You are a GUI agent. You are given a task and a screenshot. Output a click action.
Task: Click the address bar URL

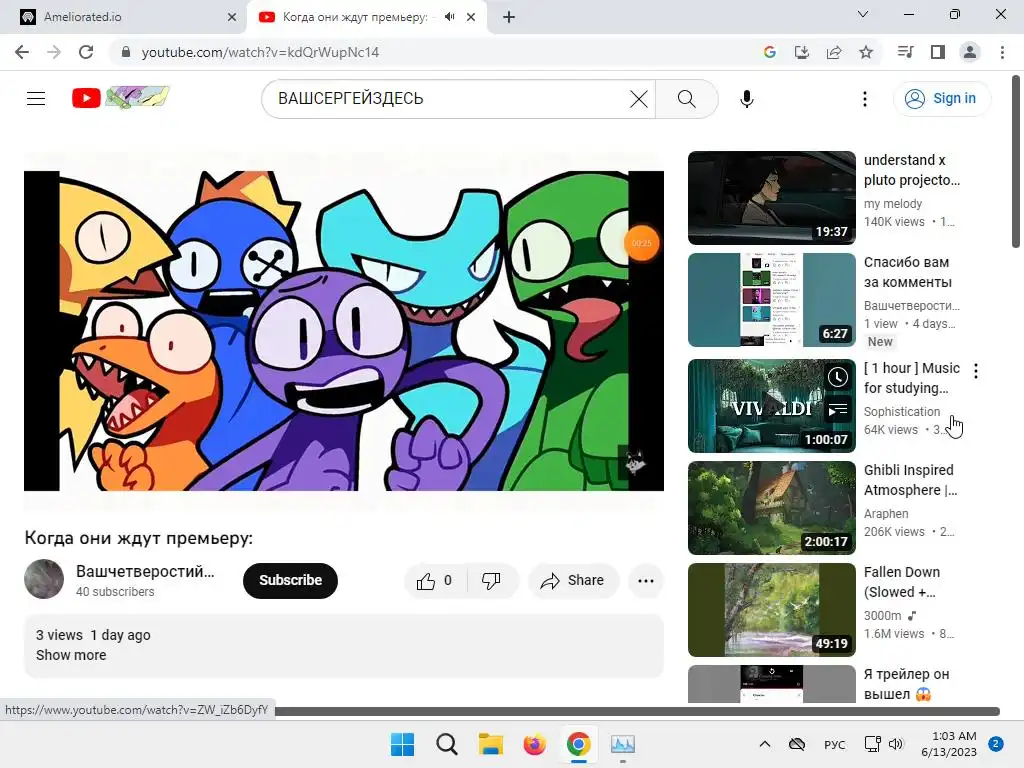pyautogui.click(x=260, y=52)
